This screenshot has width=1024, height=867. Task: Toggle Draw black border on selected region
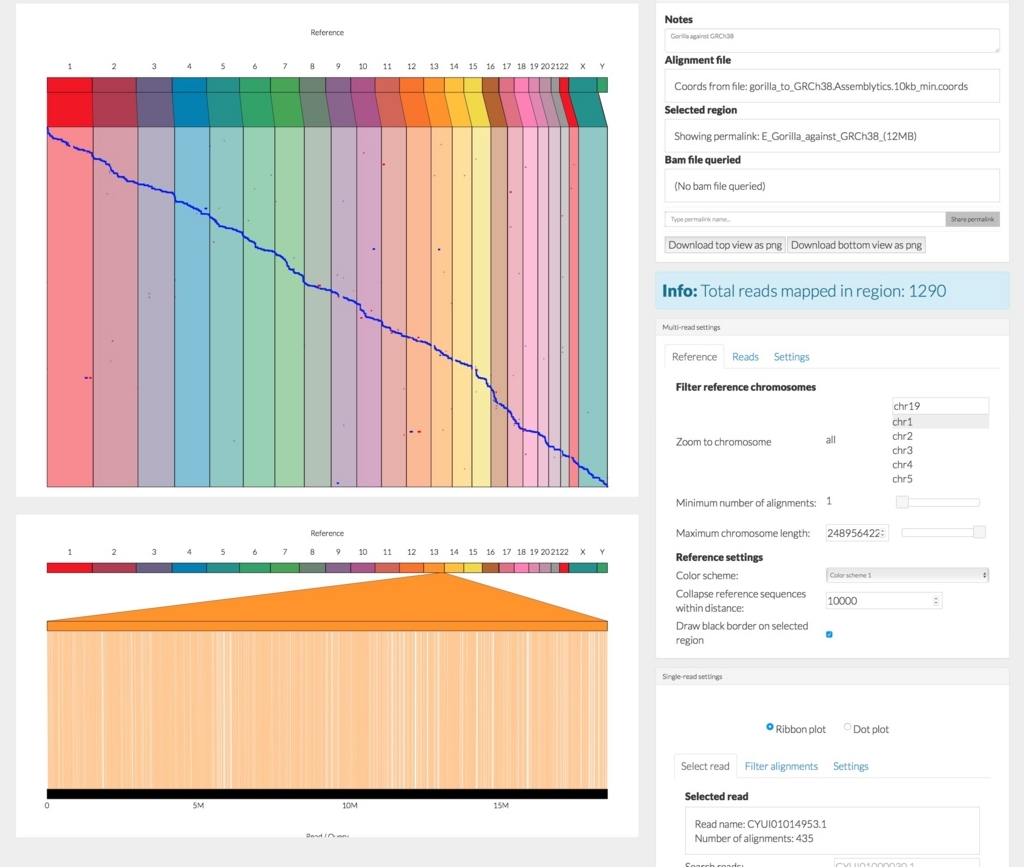(829, 634)
